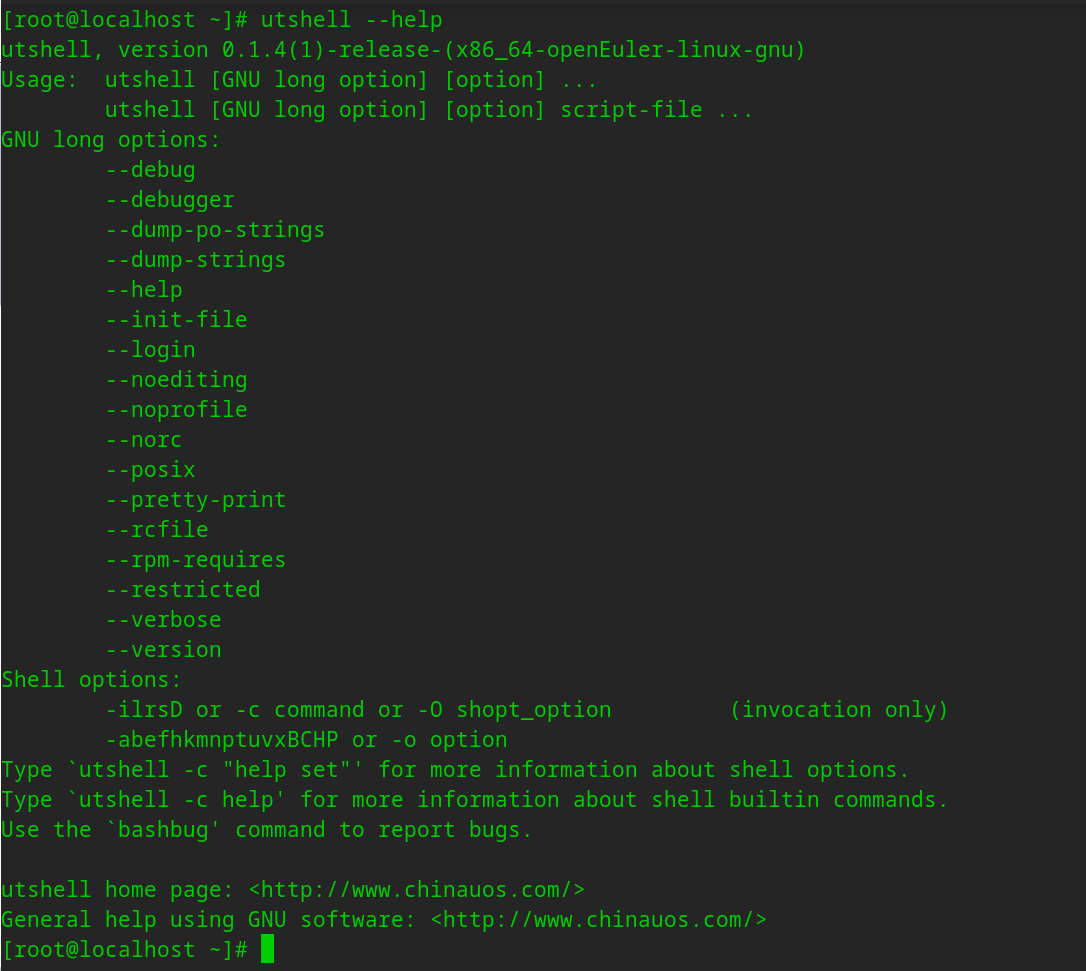Screen dimensions: 1086x971
Task: Select the --rpm-requires option text
Action: (x=196, y=560)
